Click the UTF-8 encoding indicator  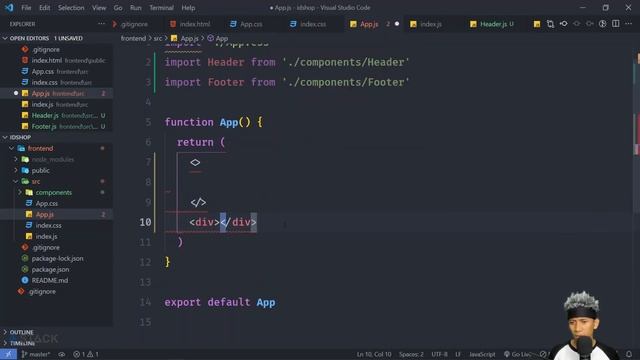tap(439, 354)
